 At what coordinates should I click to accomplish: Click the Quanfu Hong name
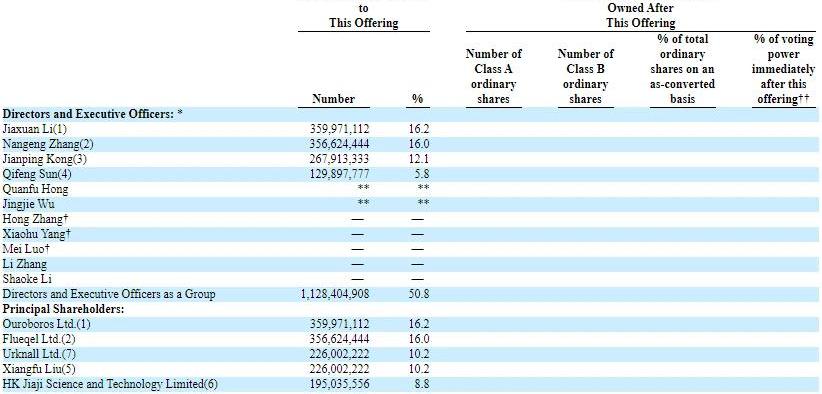[35, 189]
